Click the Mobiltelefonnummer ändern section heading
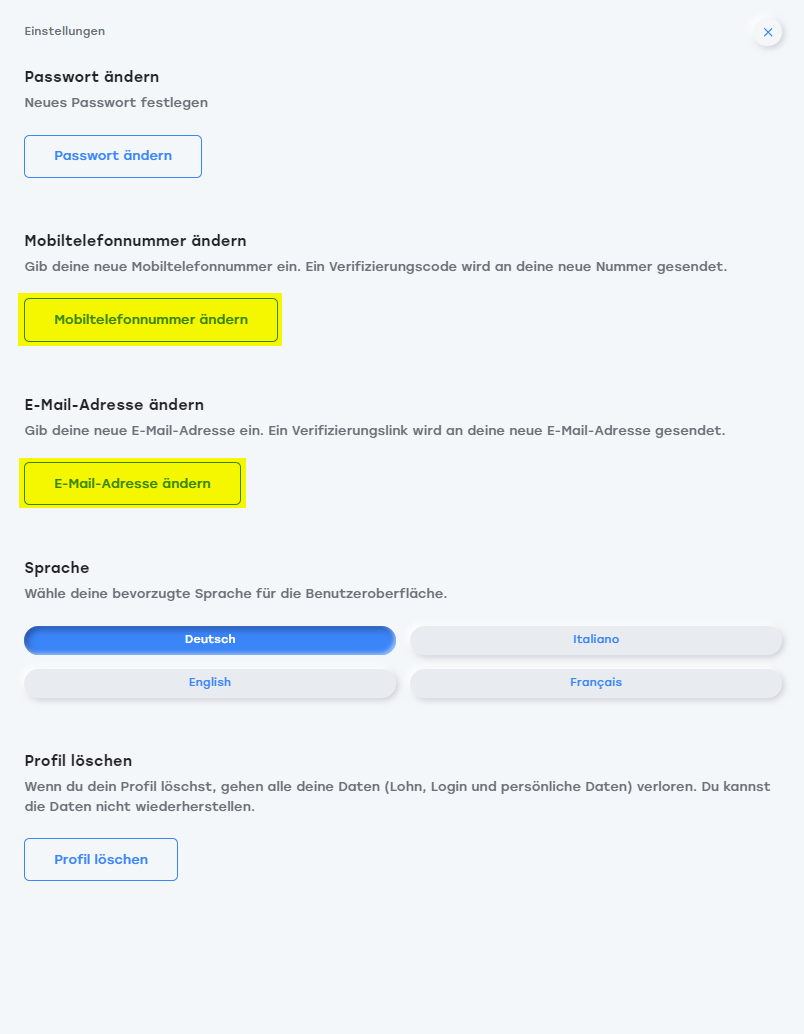804x1034 pixels. pyautogui.click(x=135, y=241)
